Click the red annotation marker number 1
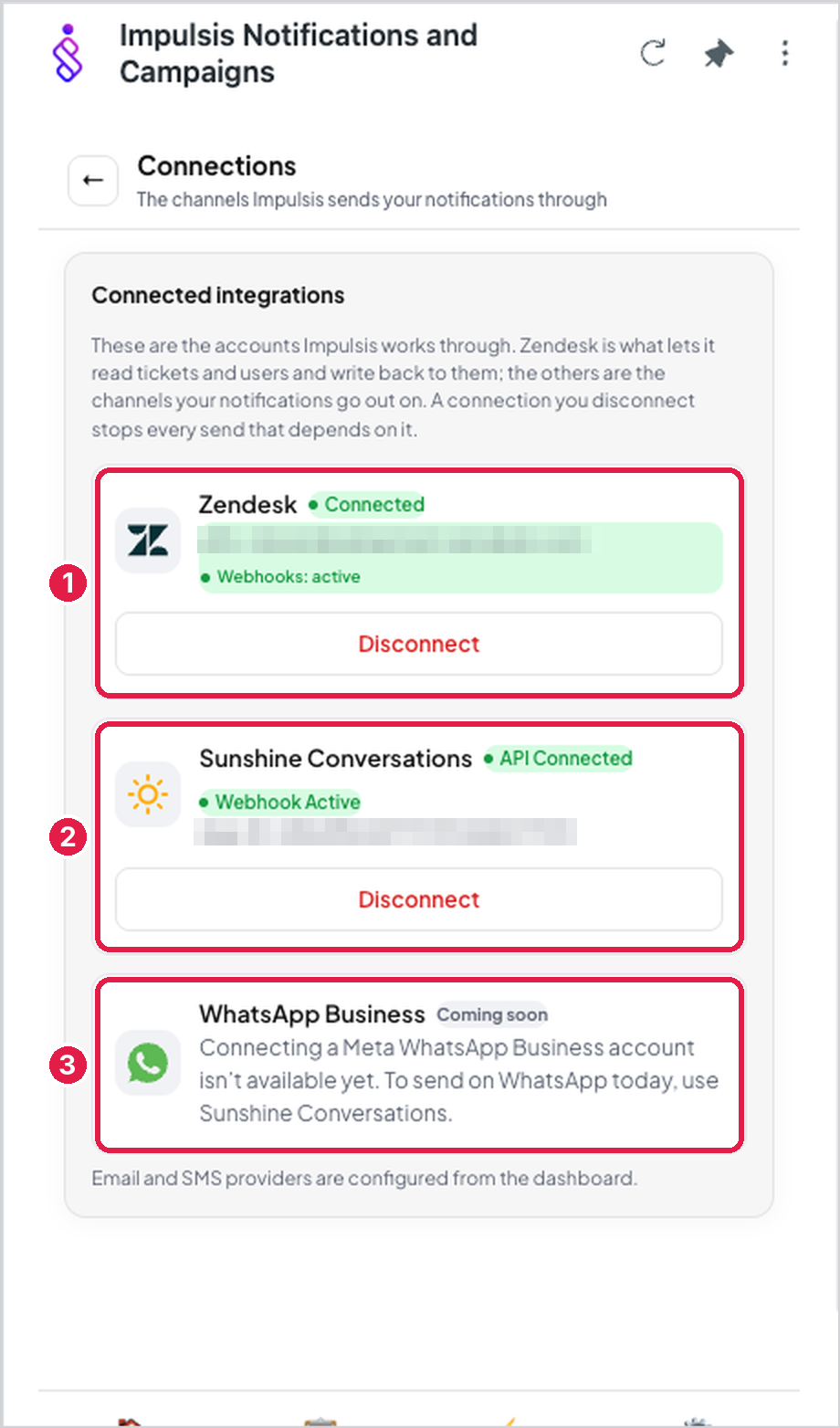 pos(68,584)
